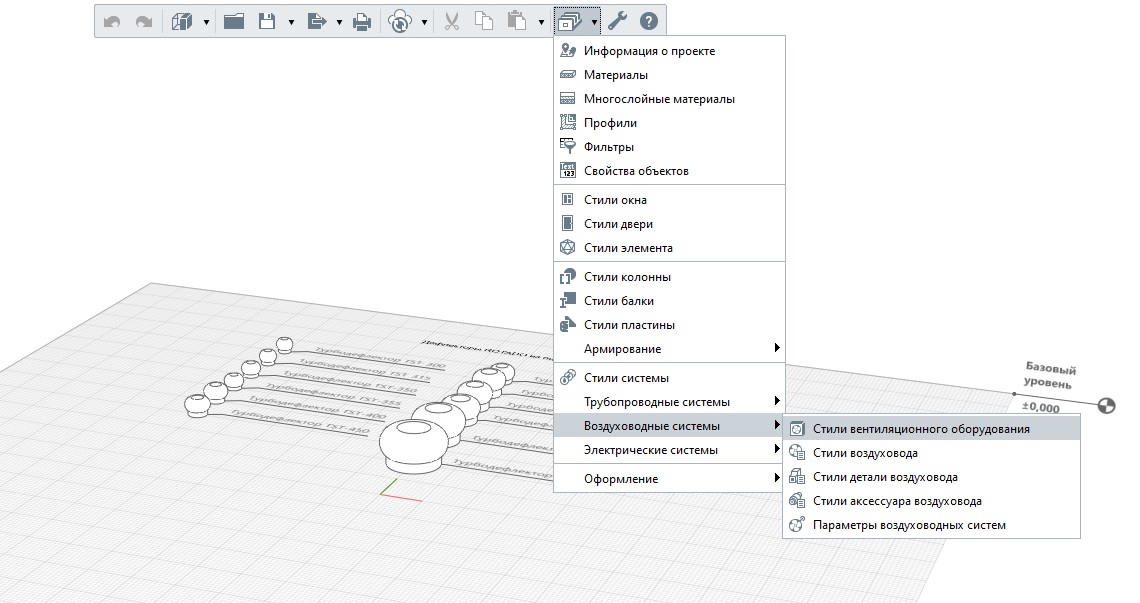The height and width of the screenshot is (603, 1140).
Task: Select the largest turbodeflector model in front
Action: [414, 445]
